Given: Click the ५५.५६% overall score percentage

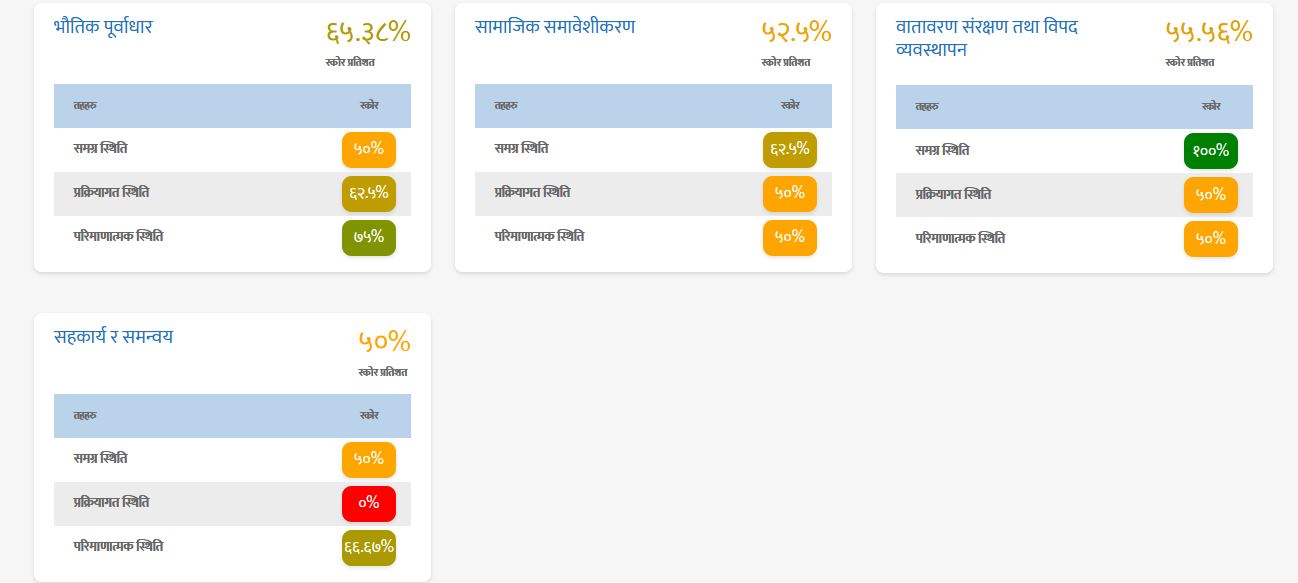Looking at the screenshot, I should (x=1208, y=32).
